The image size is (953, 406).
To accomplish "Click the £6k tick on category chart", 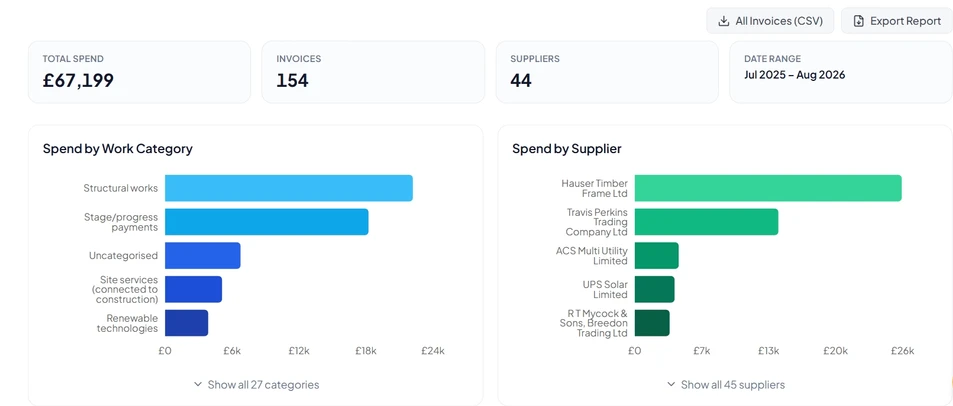I will tap(232, 351).
